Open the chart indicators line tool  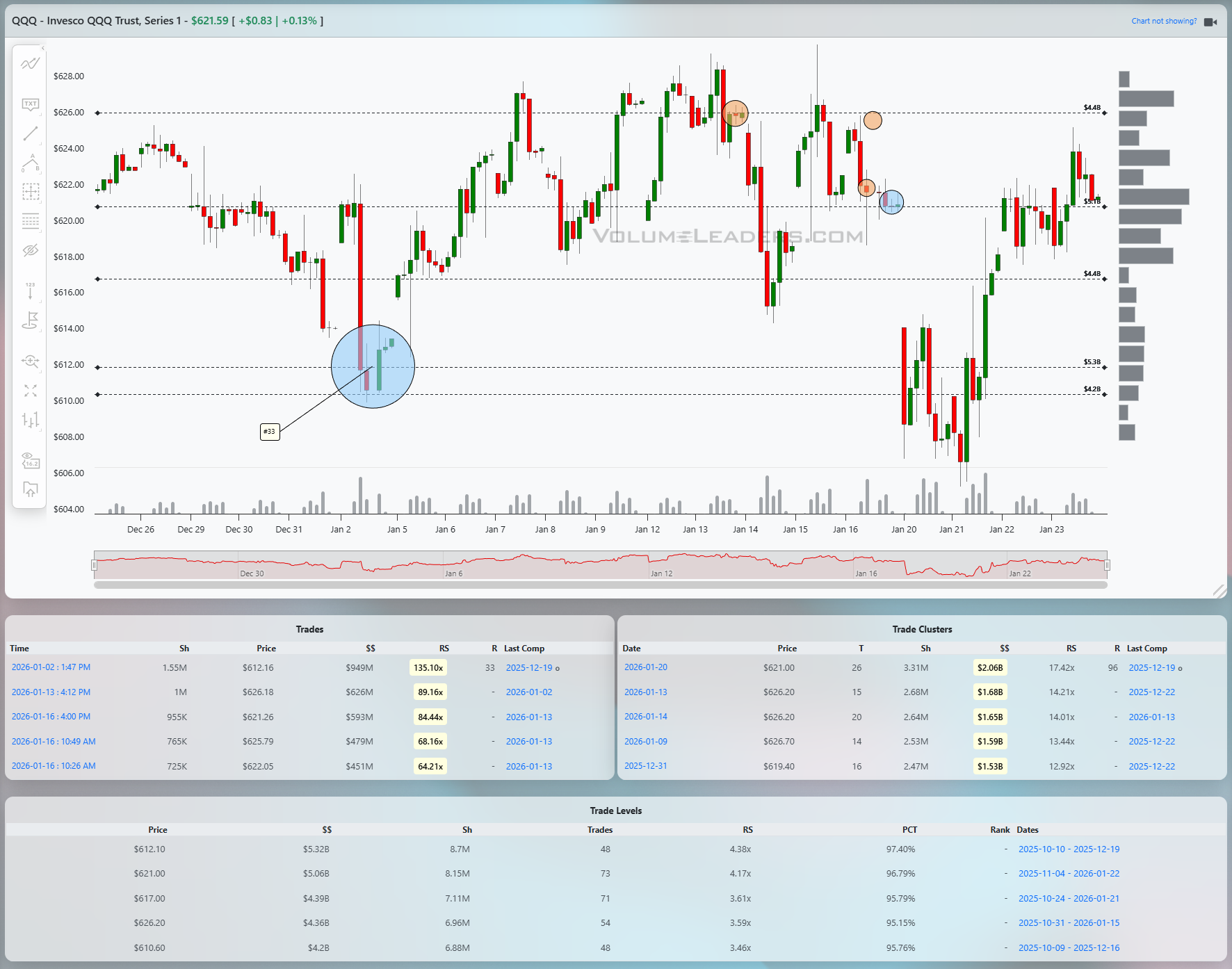30,64
